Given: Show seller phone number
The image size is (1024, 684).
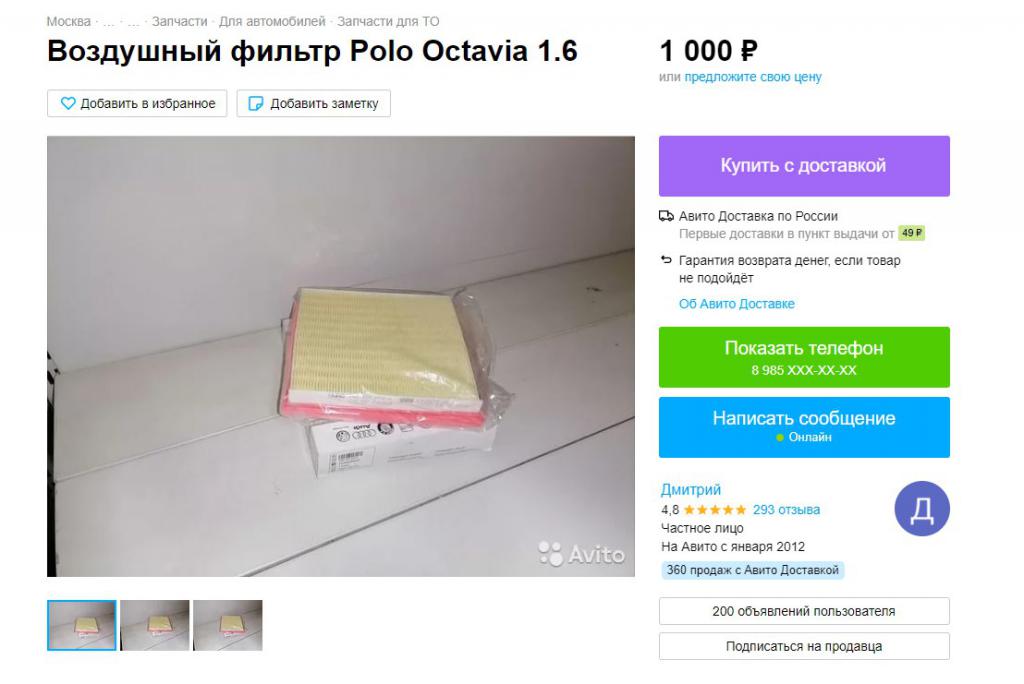Looking at the screenshot, I should [x=804, y=357].
